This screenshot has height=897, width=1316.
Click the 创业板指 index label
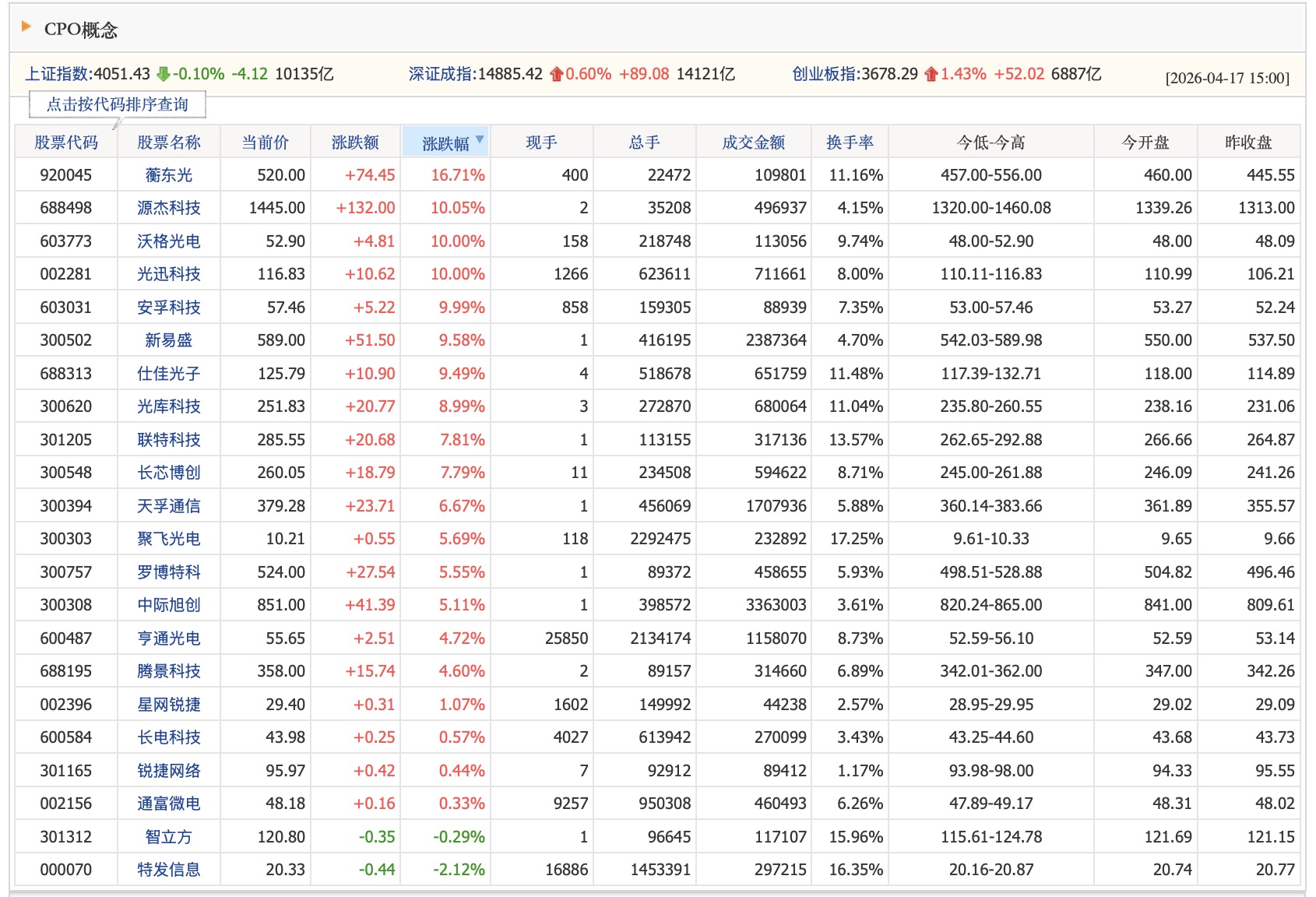[x=824, y=74]
